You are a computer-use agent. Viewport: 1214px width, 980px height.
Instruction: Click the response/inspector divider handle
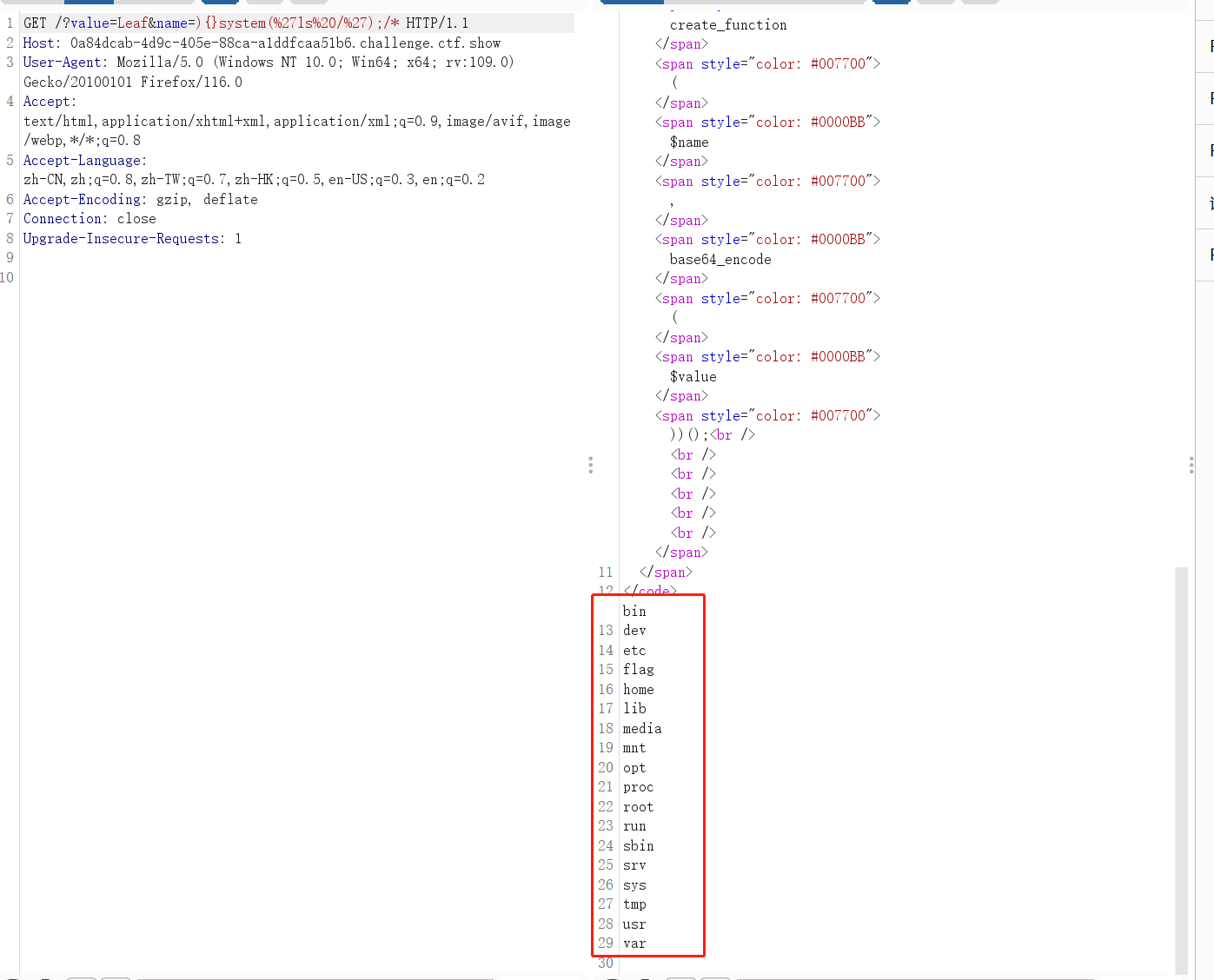(1191, 465)
